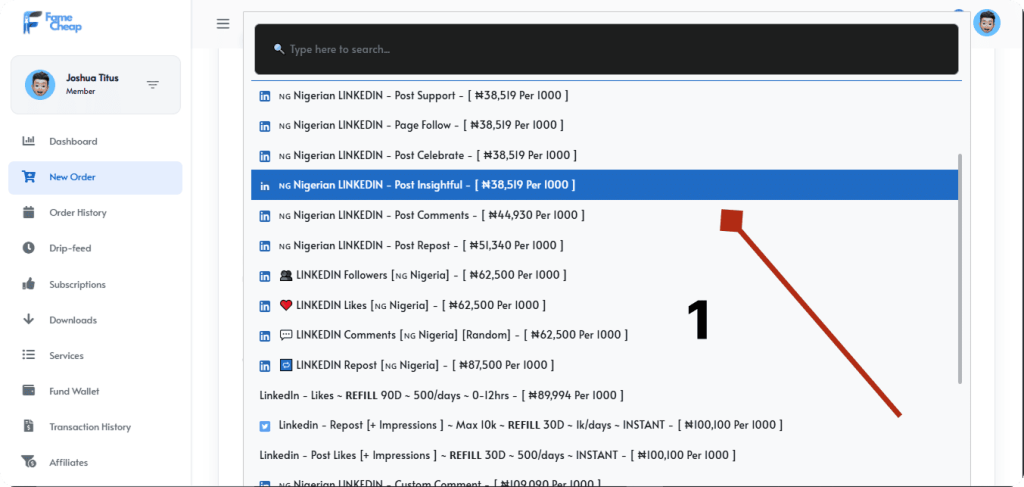Screen dimensions: 1024x487
Task: Click the heart emoji on LINKEDIN Likes row
Action: 286,305
